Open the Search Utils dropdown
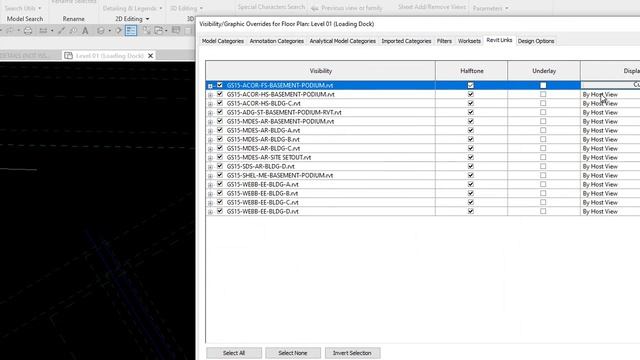 (40, 8)
